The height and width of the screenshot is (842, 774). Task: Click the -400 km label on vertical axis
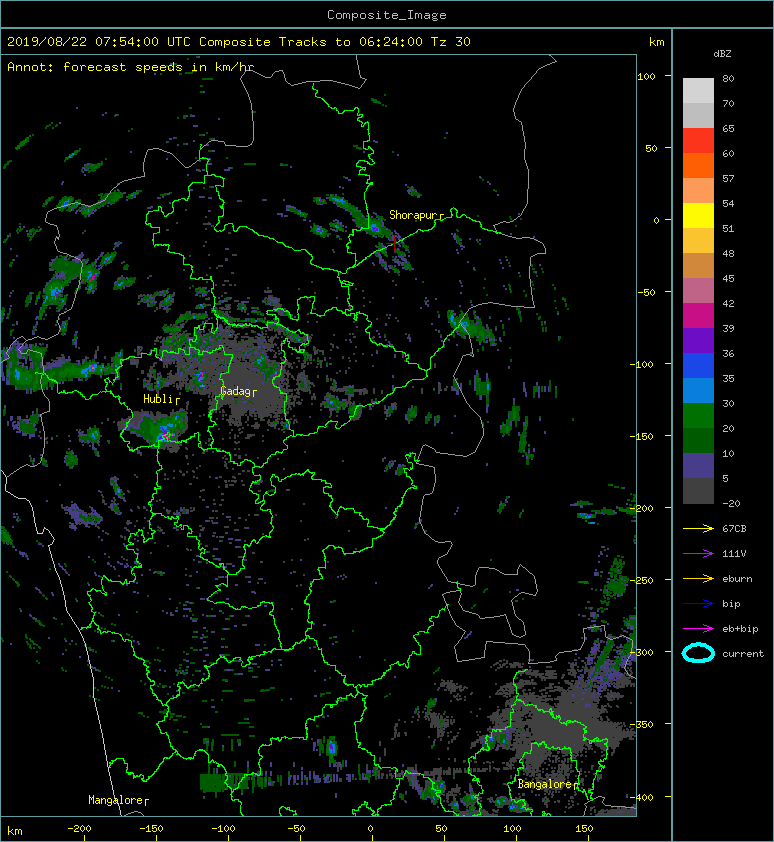pos(643,797)
